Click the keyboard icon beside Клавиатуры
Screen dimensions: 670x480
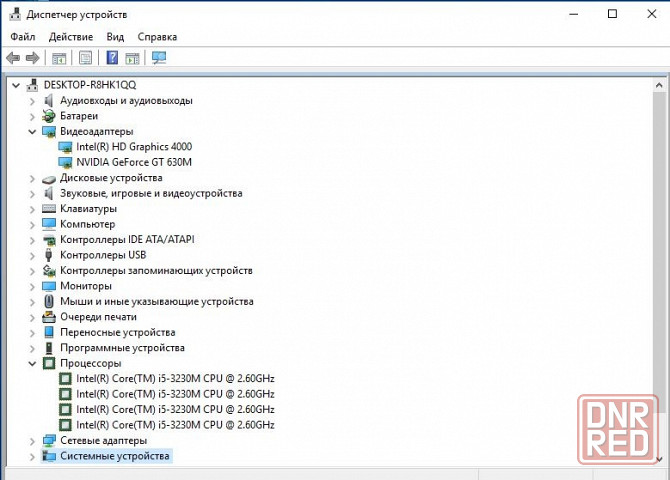pyautogui.click(x=49, y=209)
